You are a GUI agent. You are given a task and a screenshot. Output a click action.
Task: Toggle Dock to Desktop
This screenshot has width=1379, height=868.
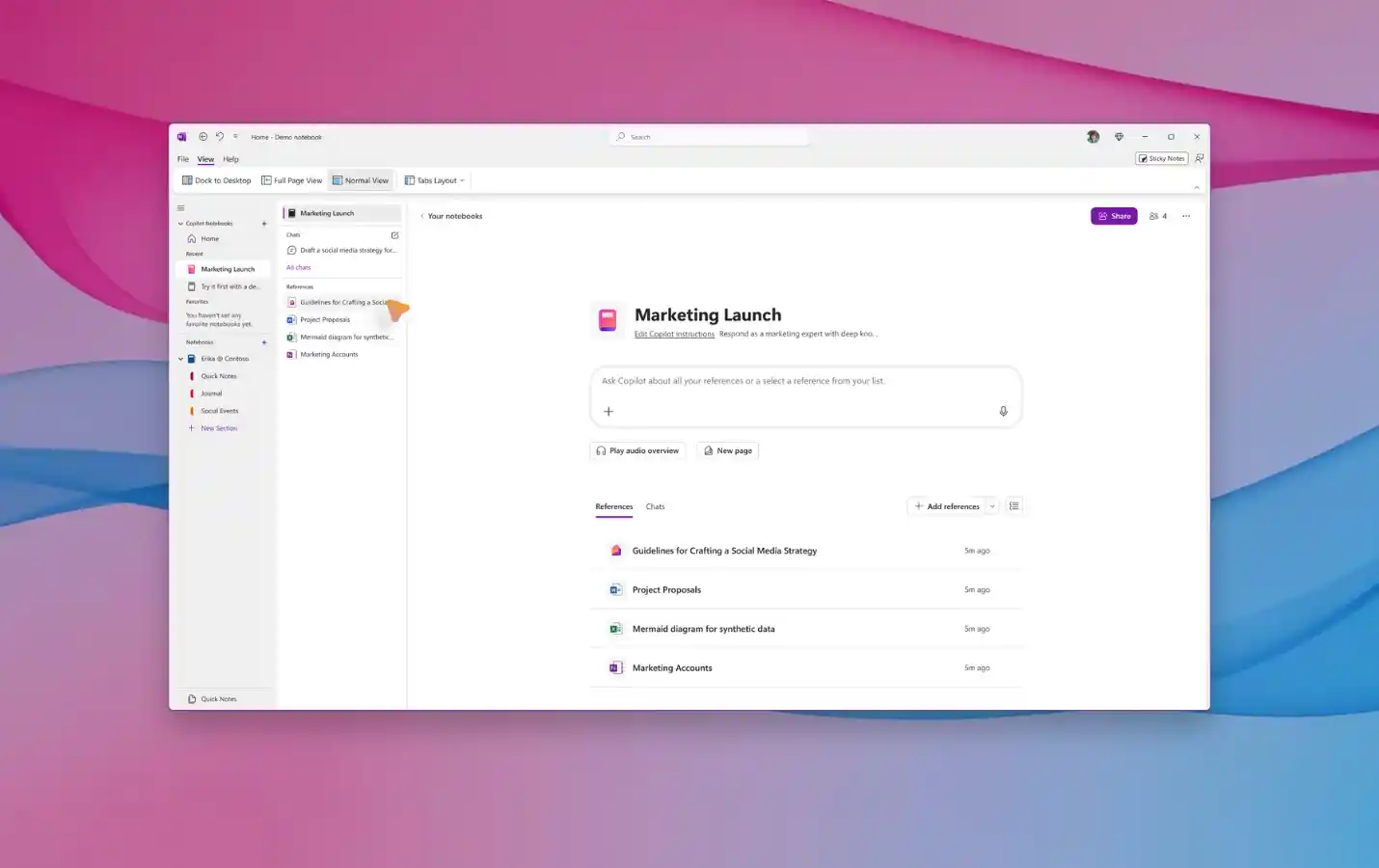coord(217,180)
